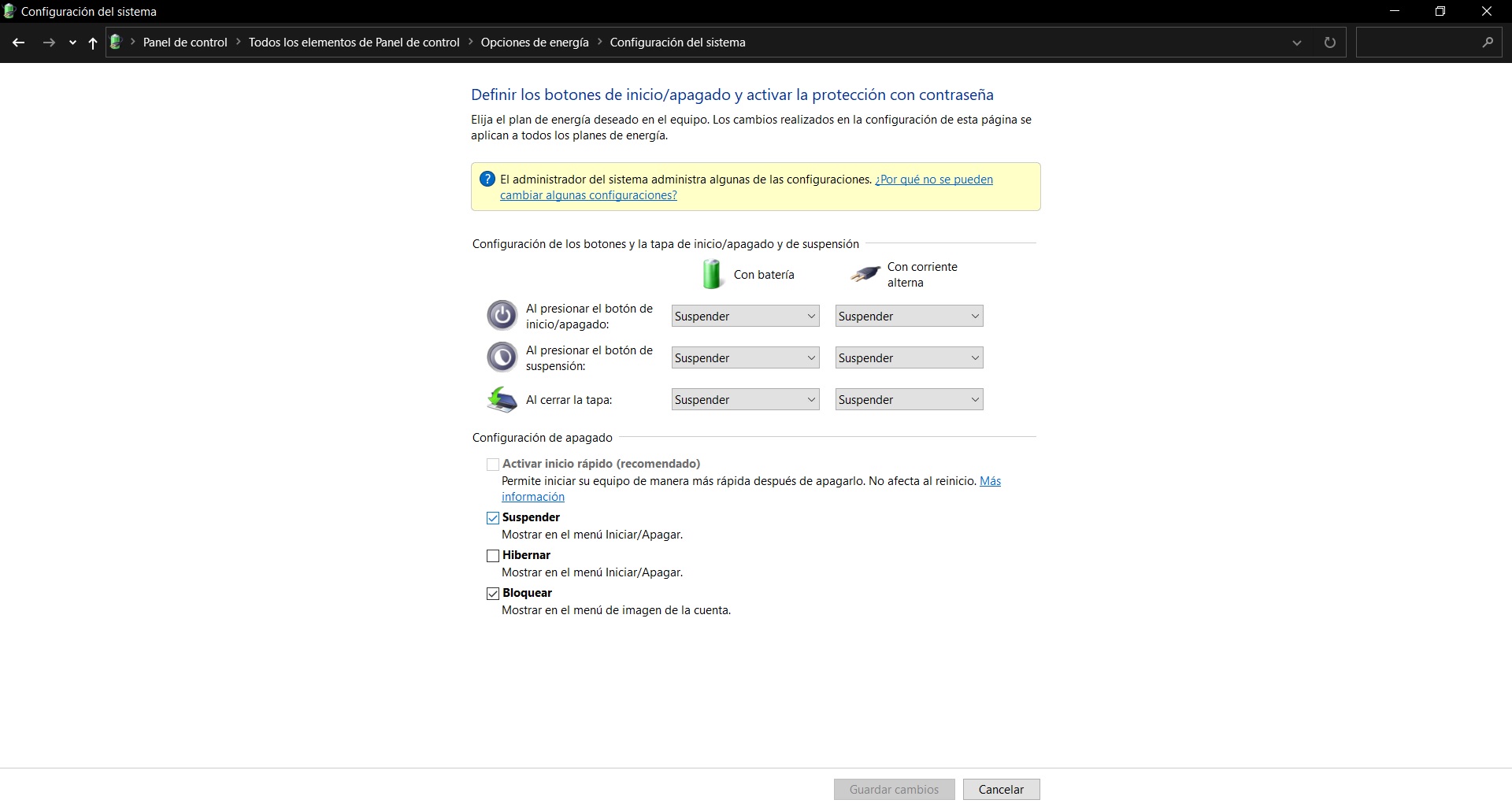Screen dimensions: 1512x811
Task: Click Configuración de apagado section heading
Action: 543,438
